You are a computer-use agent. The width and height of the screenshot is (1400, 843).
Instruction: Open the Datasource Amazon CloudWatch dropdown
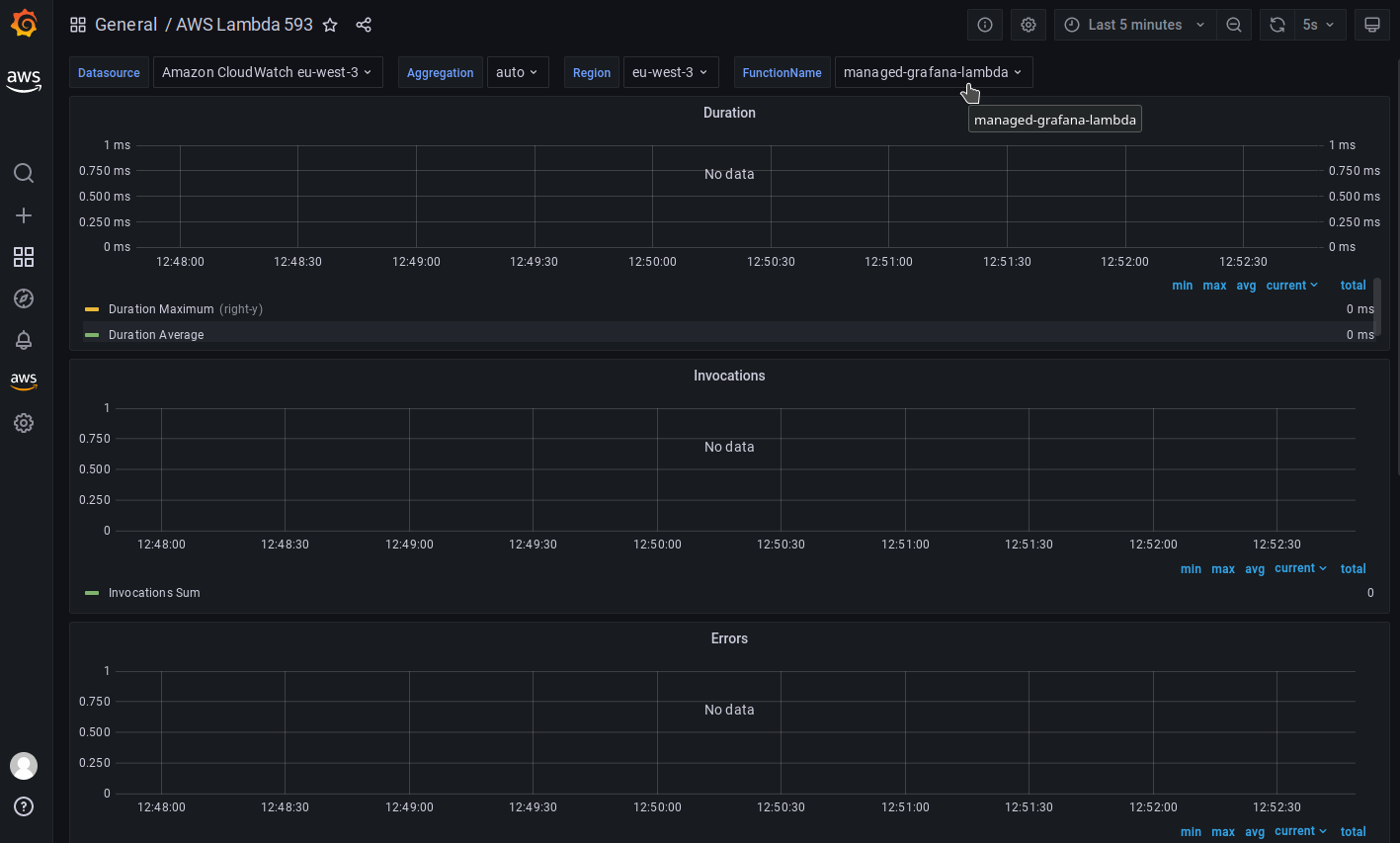pyautogui.click(x=268, y=72)
